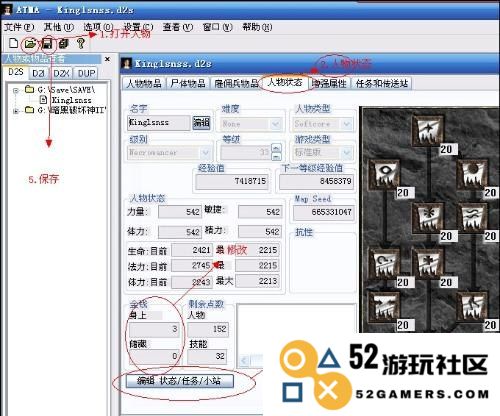Save the character using the floppy disk icon

pyautogui.click(x=47, y=44)
